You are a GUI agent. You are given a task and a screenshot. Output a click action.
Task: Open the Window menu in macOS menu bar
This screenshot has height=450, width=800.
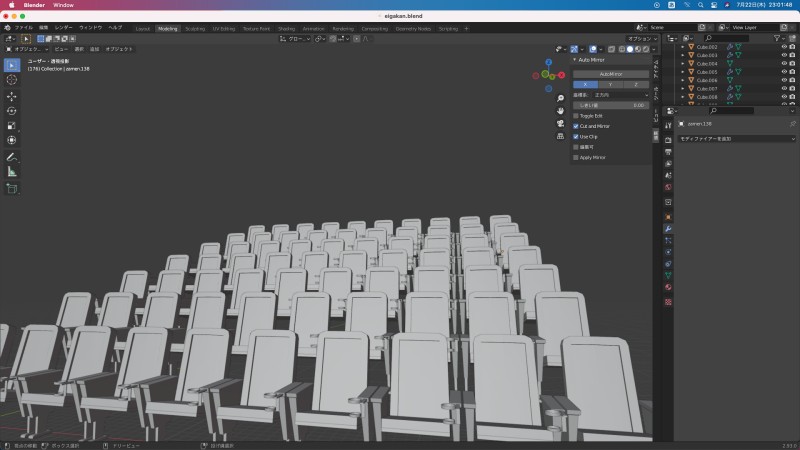(63, 5)
